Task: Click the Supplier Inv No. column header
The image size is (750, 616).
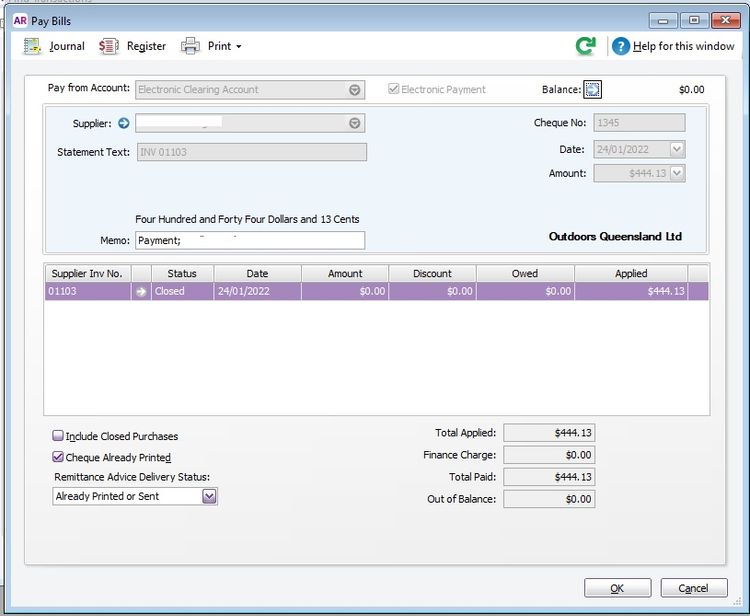Action: point(87,273)
